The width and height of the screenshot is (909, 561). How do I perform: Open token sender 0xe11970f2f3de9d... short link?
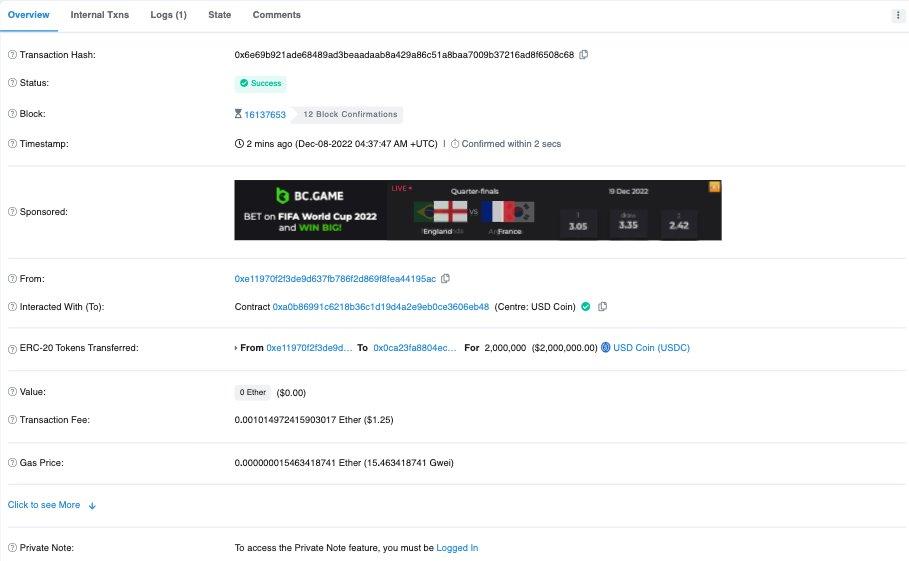point(309,348)
